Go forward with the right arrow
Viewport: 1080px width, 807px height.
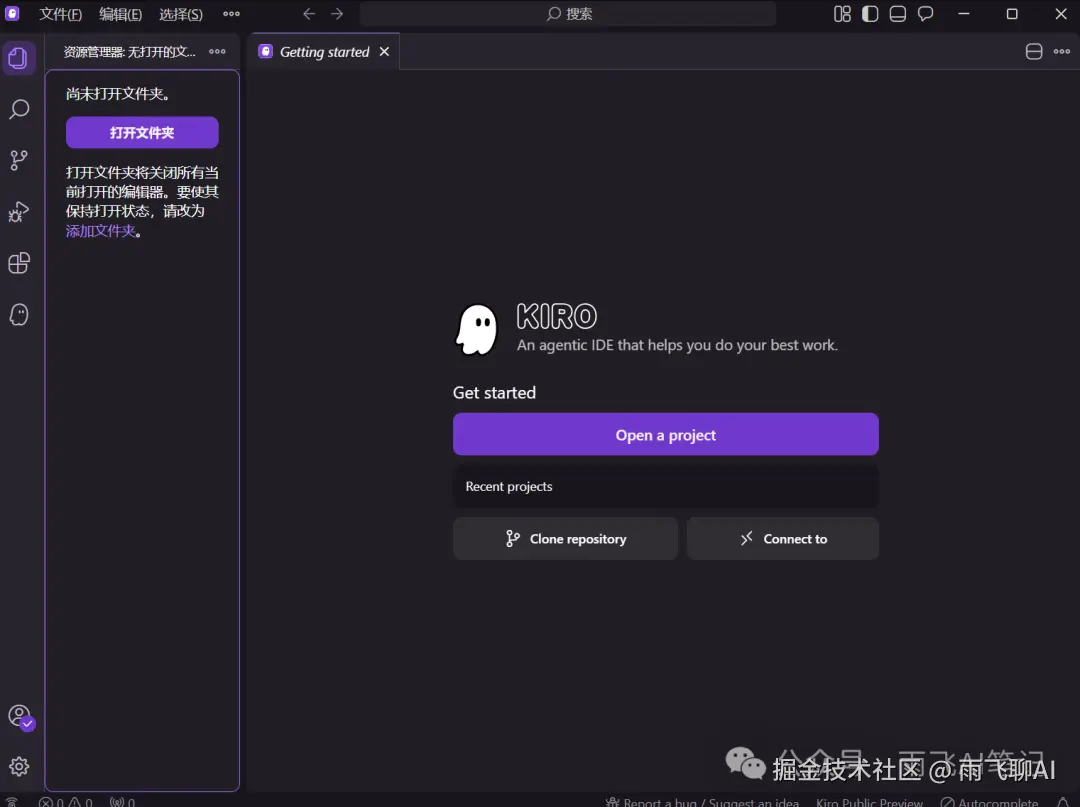click(337, 14)
